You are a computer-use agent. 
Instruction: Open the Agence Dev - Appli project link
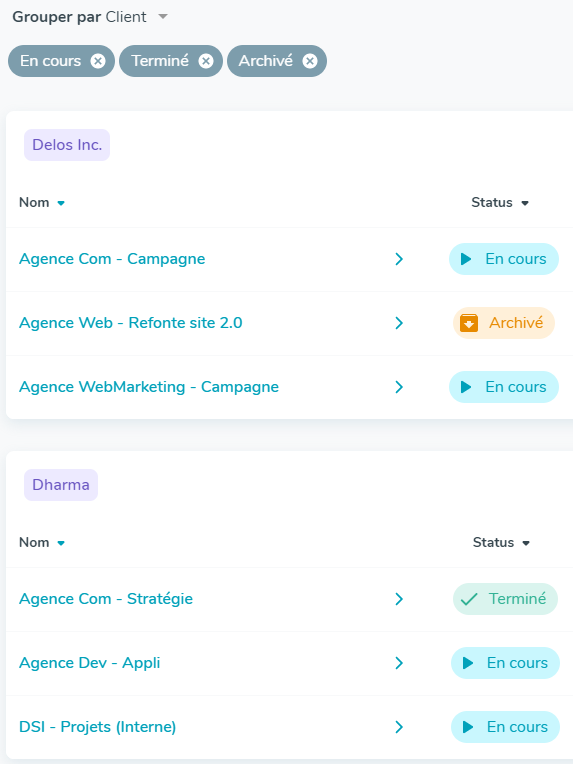click(90, 663)
